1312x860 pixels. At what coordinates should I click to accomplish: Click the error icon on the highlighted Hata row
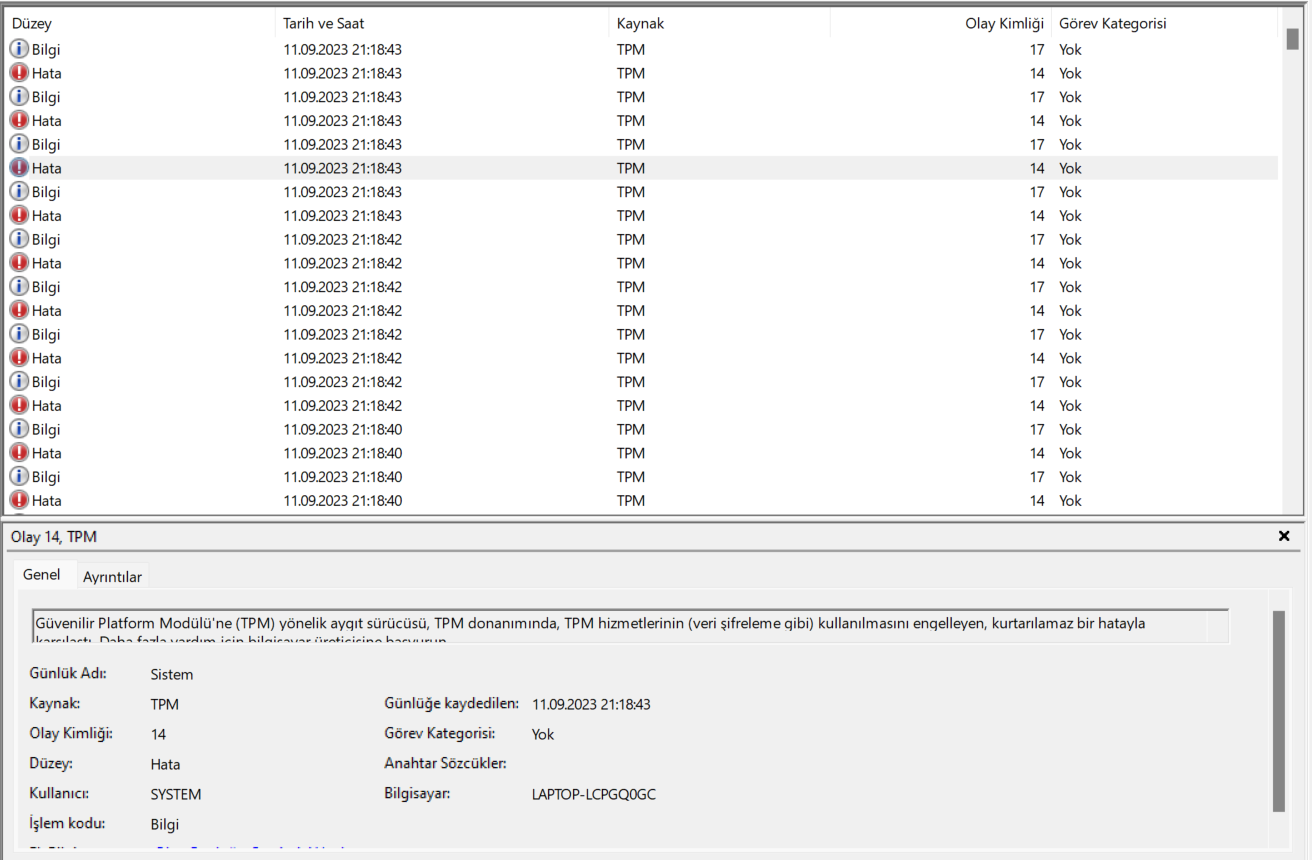[19, 168]
